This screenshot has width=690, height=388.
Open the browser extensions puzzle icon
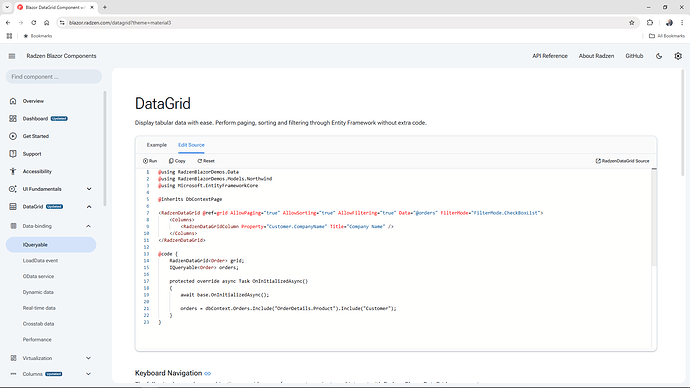[650, 22]
